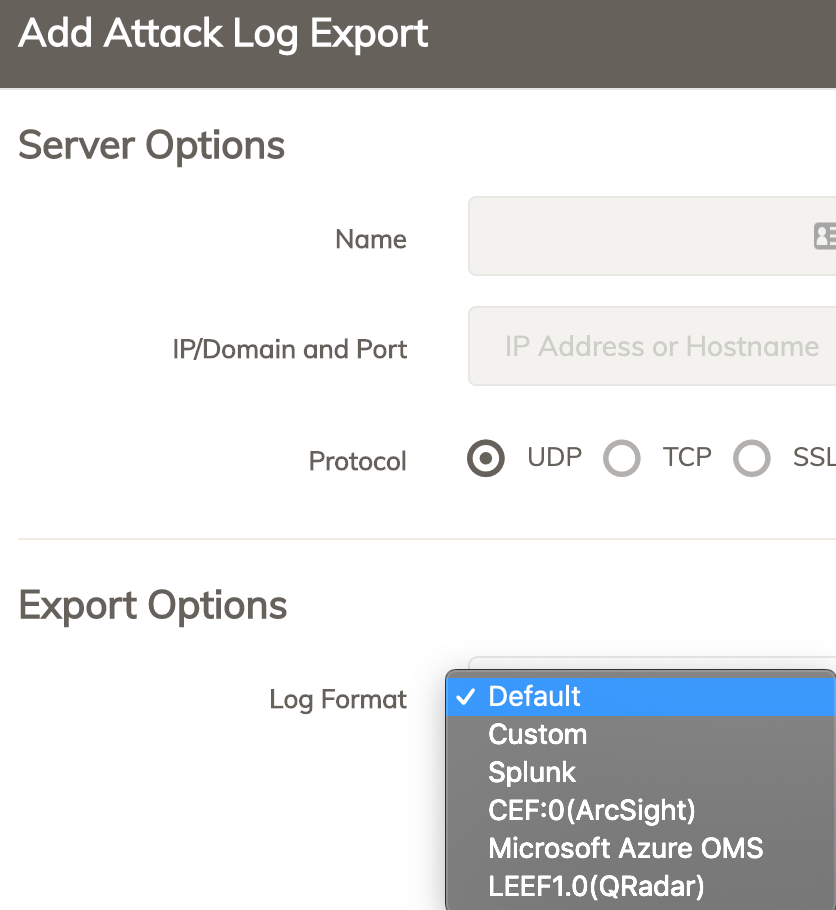The height and width of the screenshot is (910, 836).
Task: Select CEF:0(ArcSight) log format
Action: point(591,810)
